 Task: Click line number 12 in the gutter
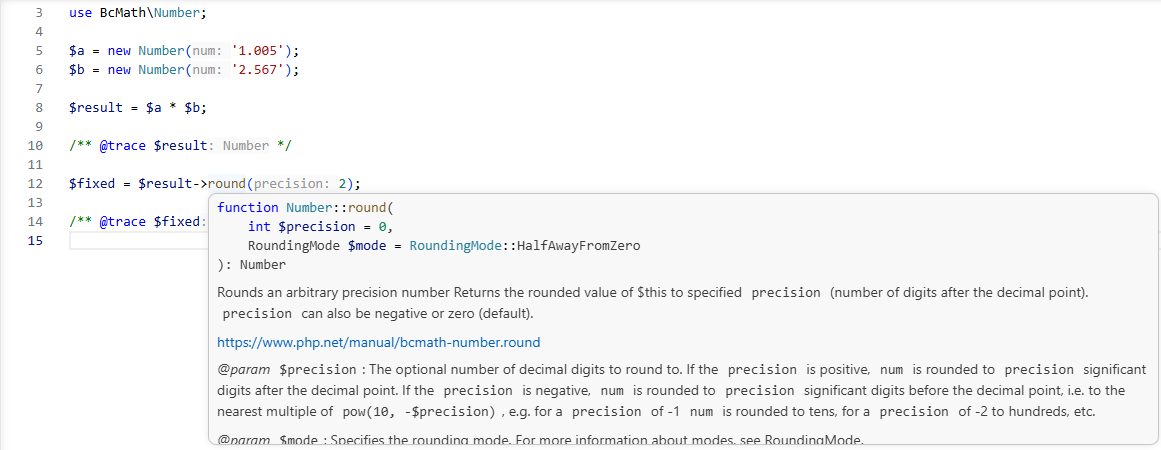(x=34, y=184)
